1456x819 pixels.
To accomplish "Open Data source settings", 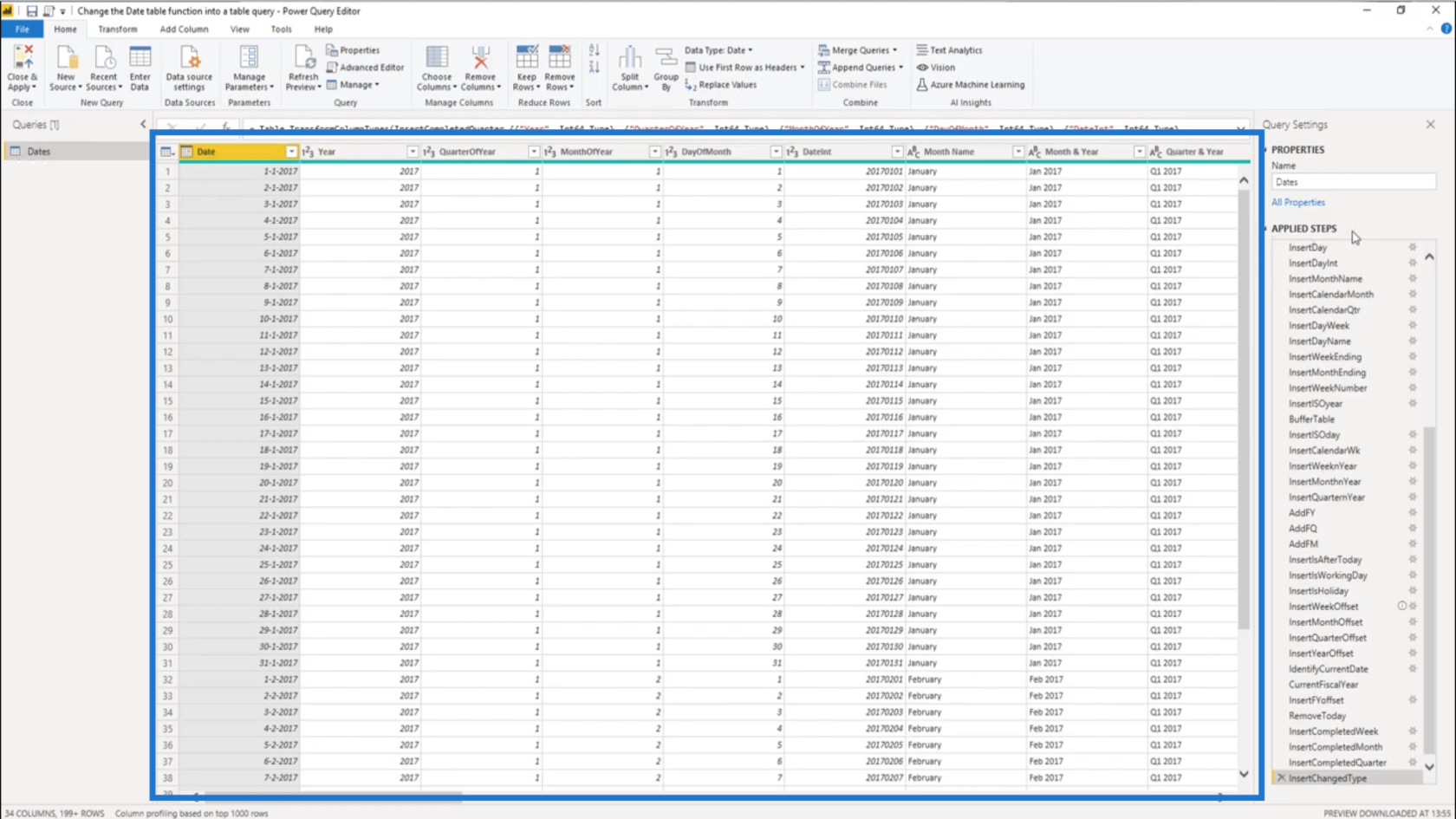I will coord(189,68).
